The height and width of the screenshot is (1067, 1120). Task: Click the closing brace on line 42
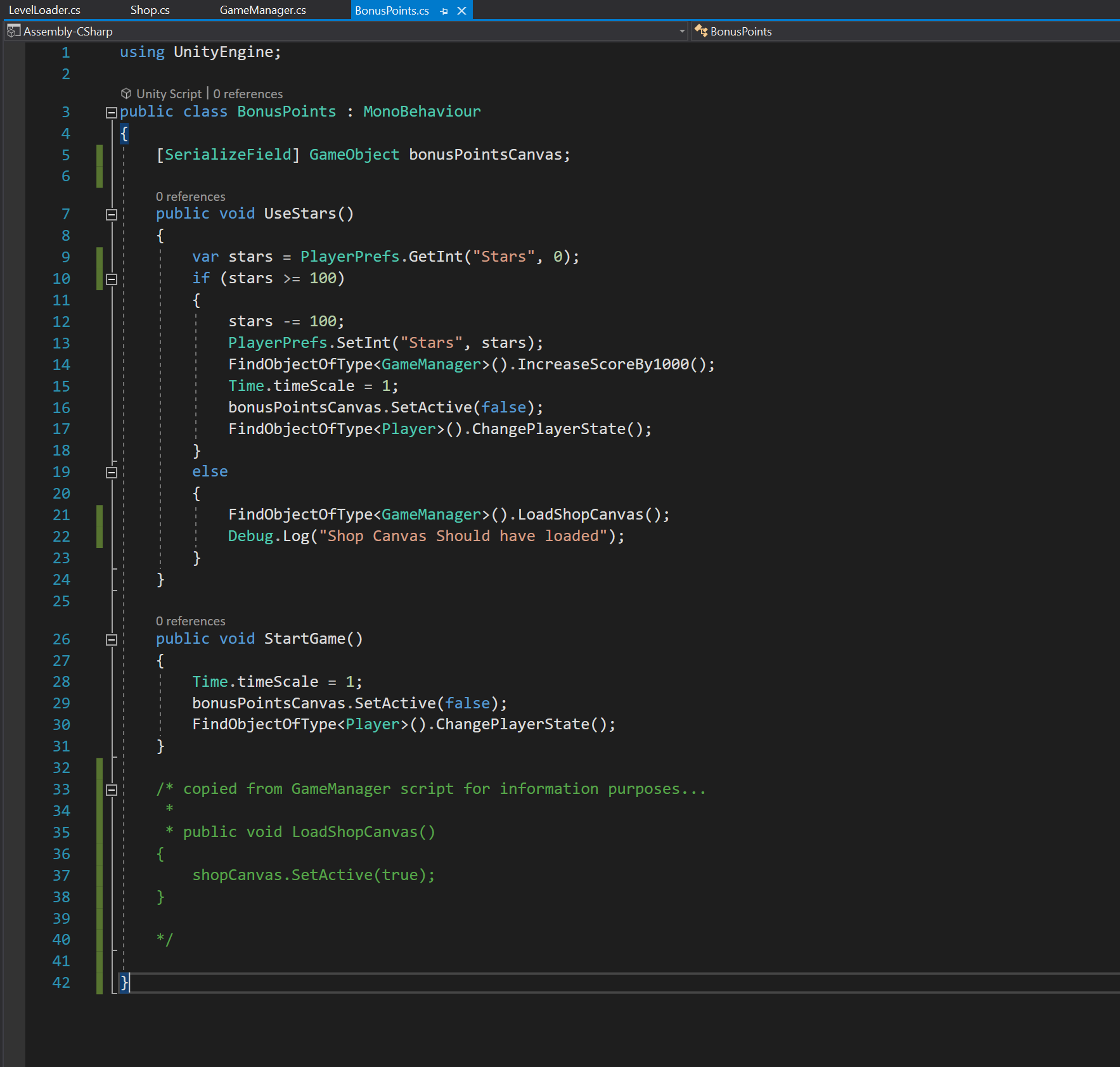click(x=124, y=982)
